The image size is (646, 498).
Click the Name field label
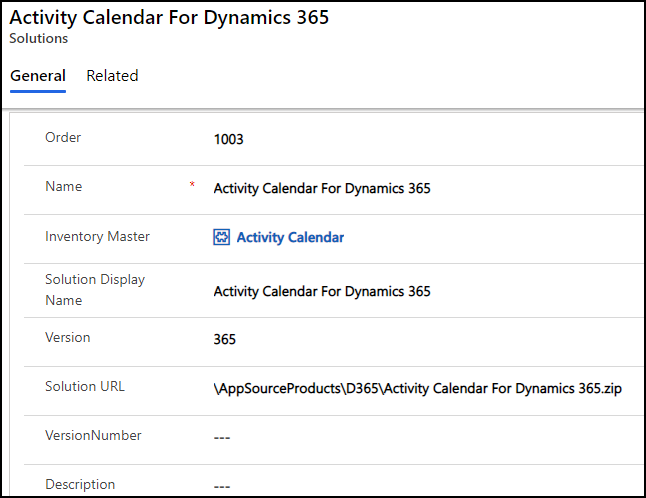64,186
